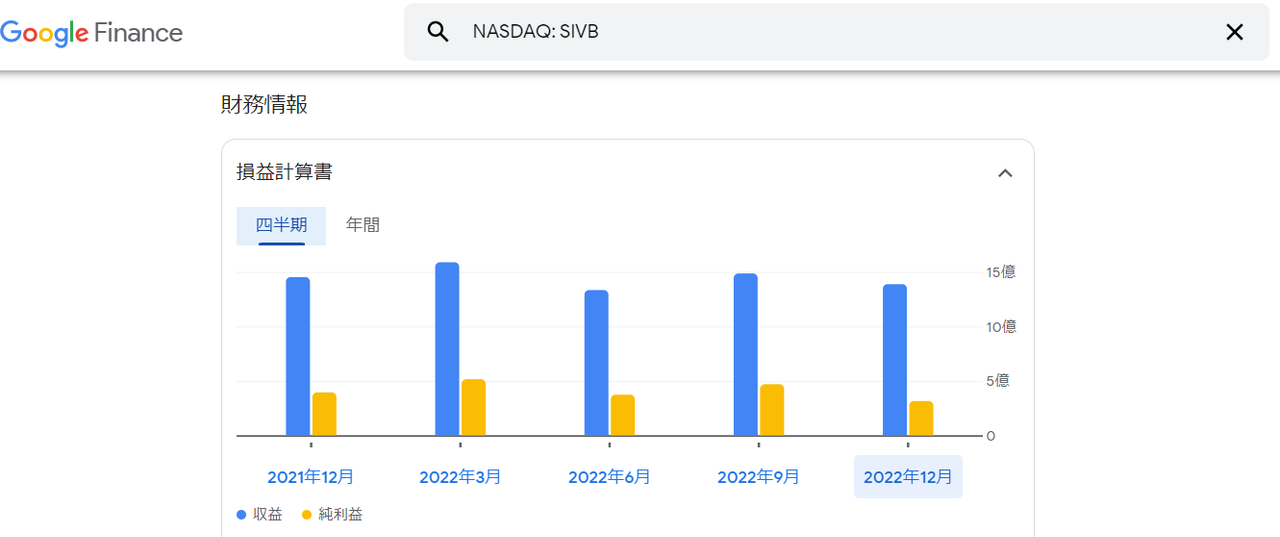Click the highlighted 2022年12月 period button
The height and width of the screenshot is (537, 1280).
[x=908, y=477]
